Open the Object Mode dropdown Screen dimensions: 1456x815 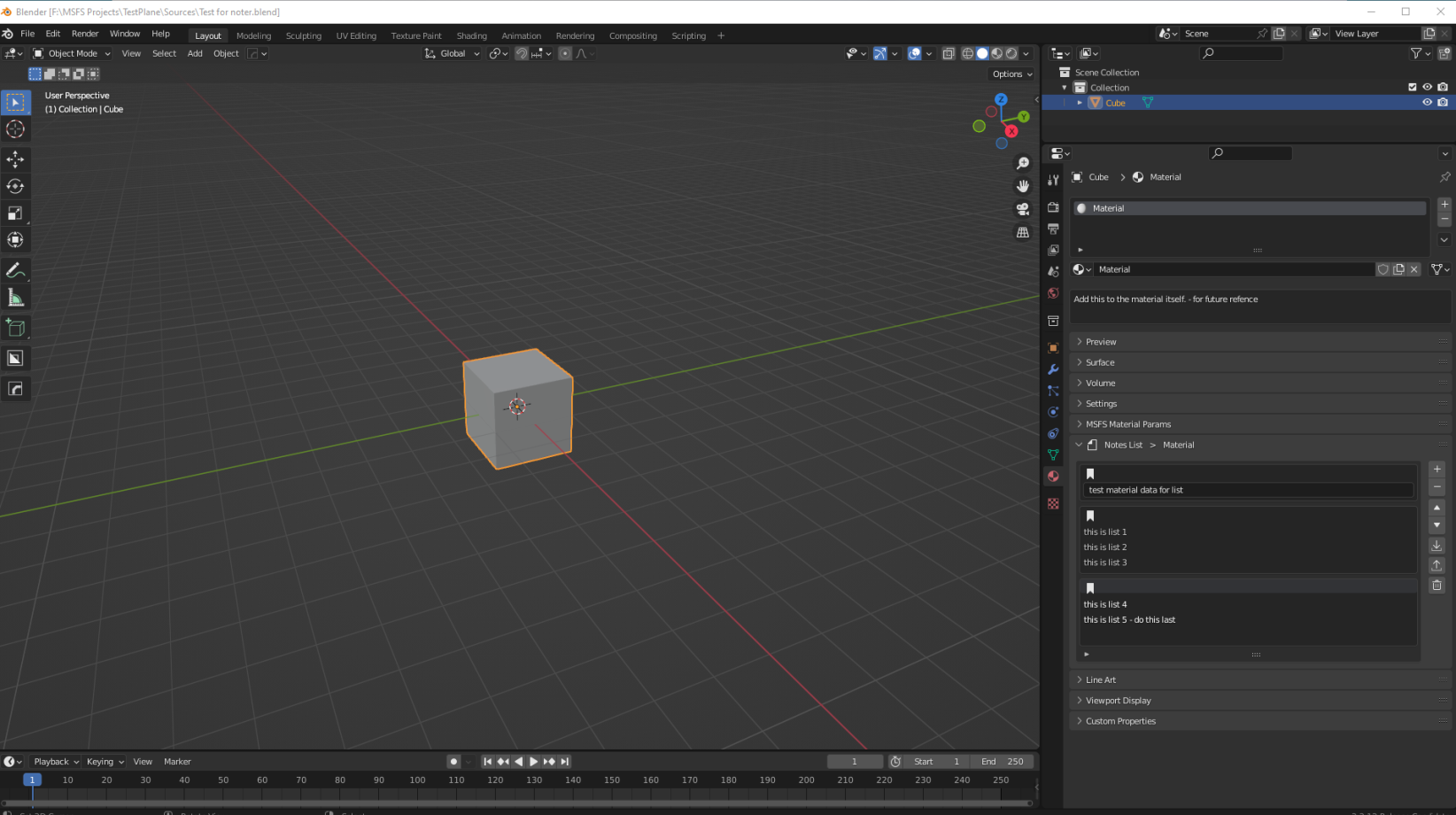pos(73,53)
